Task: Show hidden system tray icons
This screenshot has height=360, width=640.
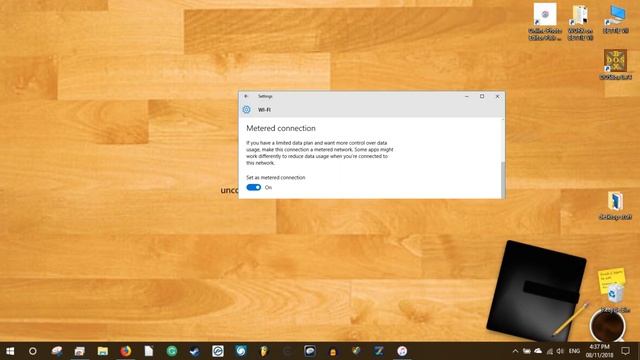Action: pyautogui.click(x=515, y=351)
